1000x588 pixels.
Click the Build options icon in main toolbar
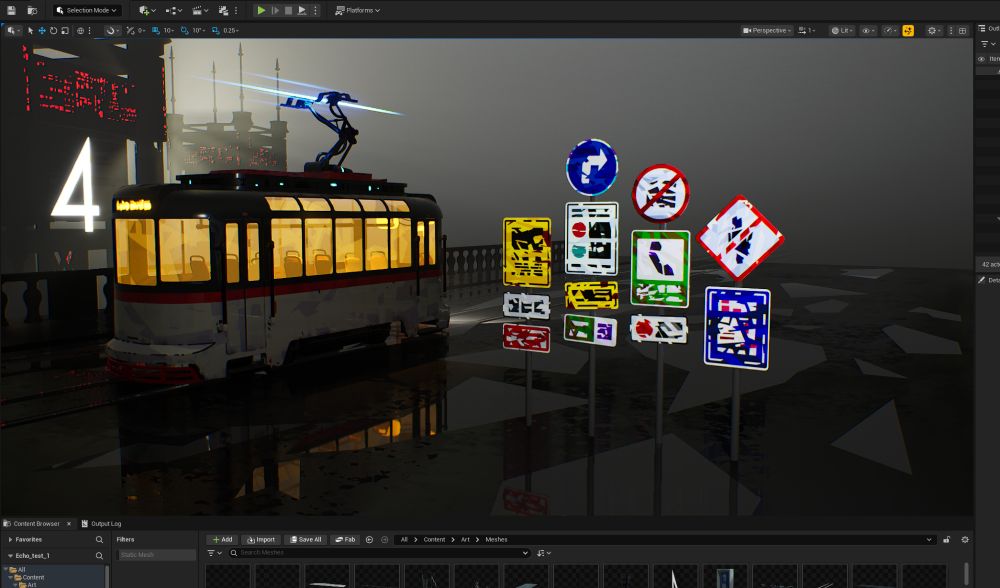pyautogui.click(x=223, y=10)
